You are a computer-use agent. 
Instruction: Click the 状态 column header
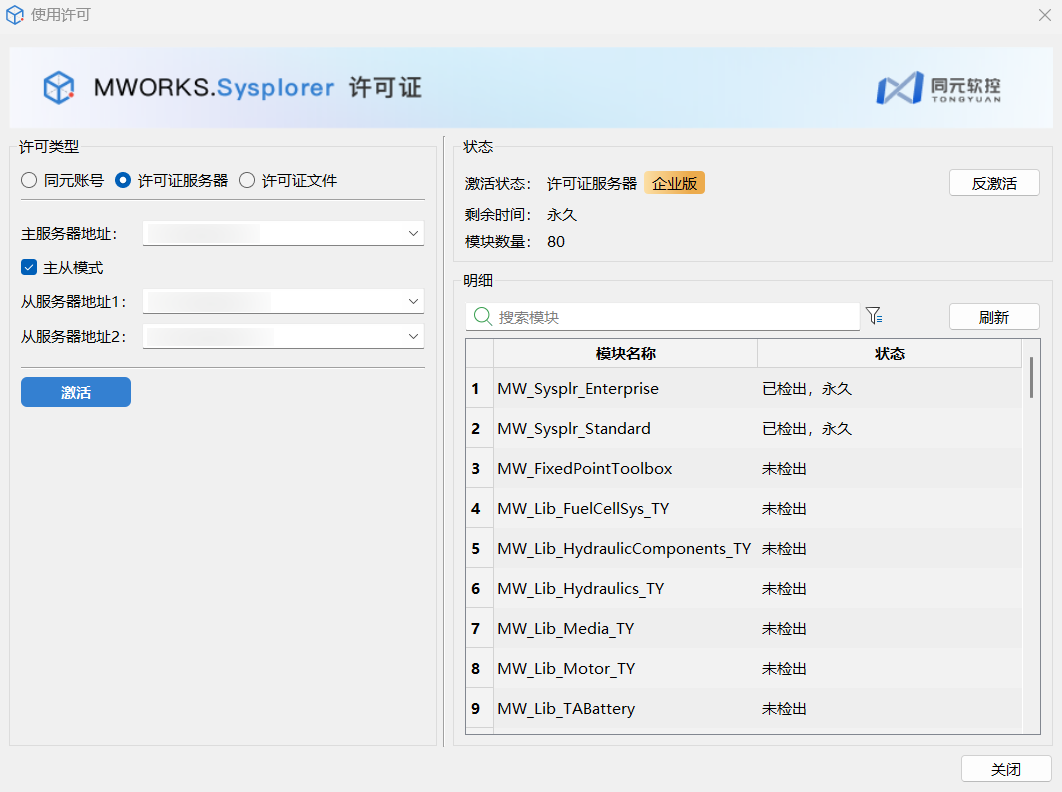pyautogui.click(x=889, y=354)
